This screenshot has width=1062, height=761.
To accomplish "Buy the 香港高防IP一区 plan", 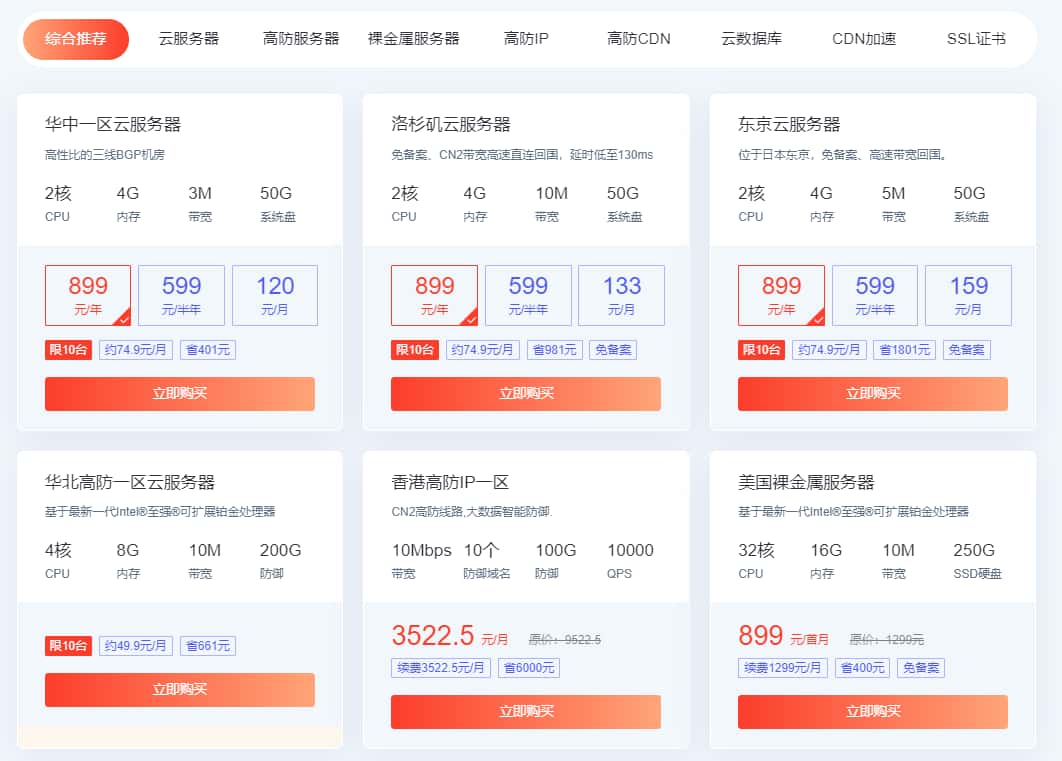I will pyautogui.click(x=526, y=712).
